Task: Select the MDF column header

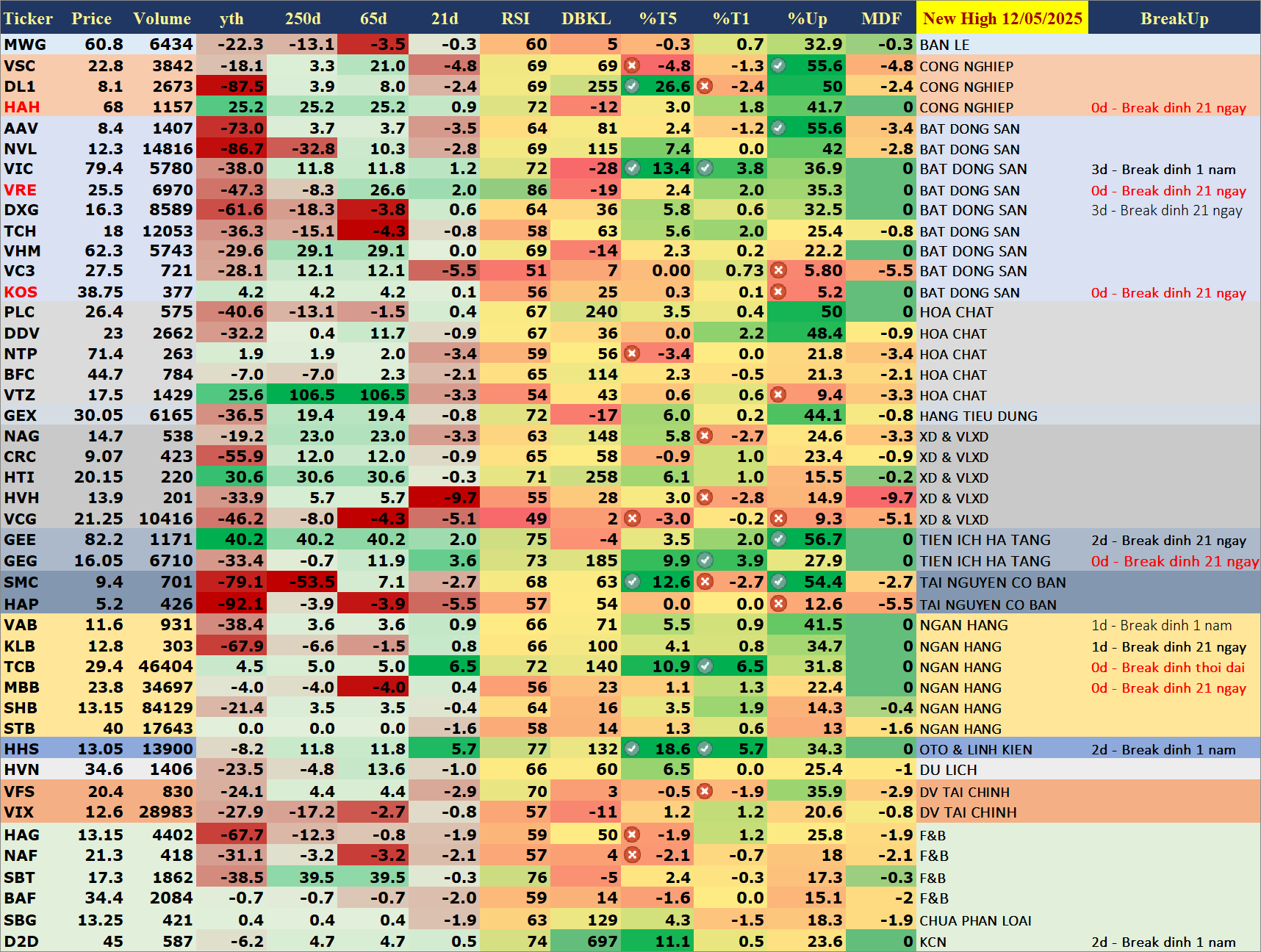Action: click(880, 18)
